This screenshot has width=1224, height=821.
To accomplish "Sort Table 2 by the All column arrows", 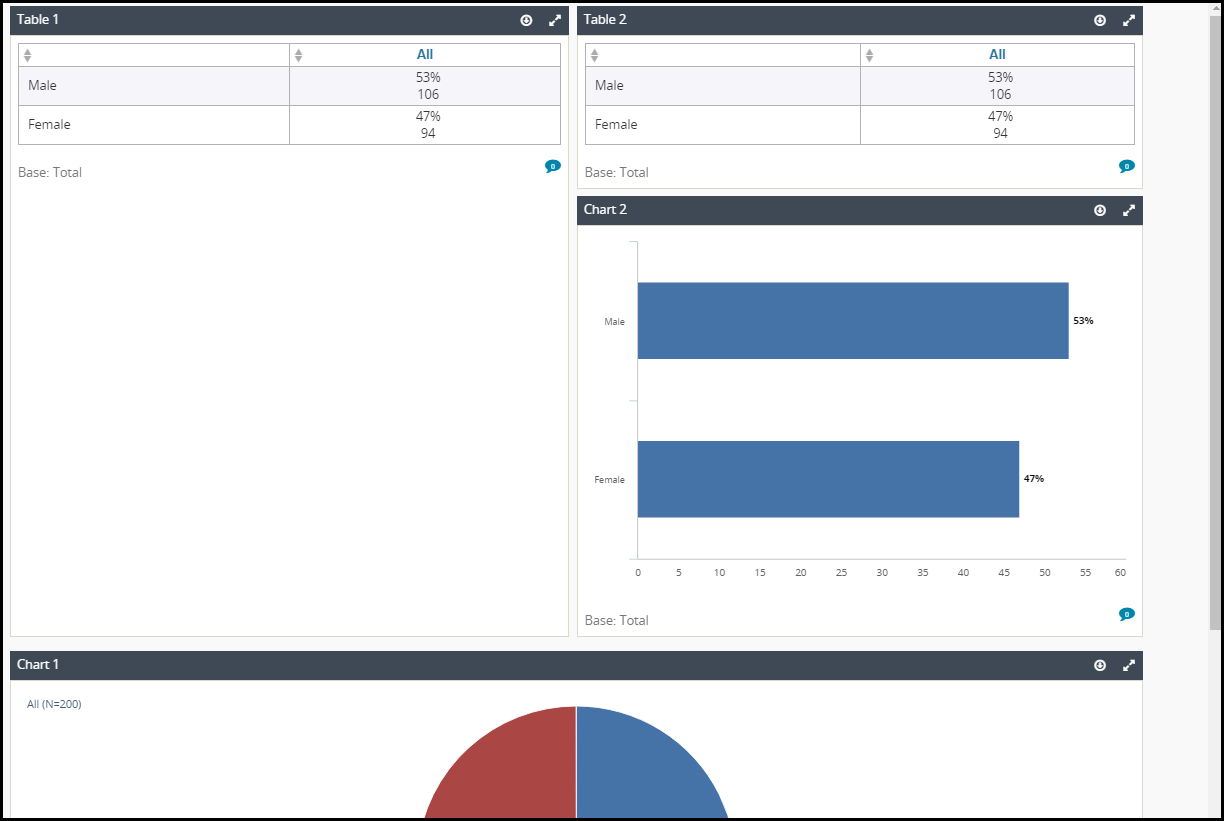I will [869, 55].
